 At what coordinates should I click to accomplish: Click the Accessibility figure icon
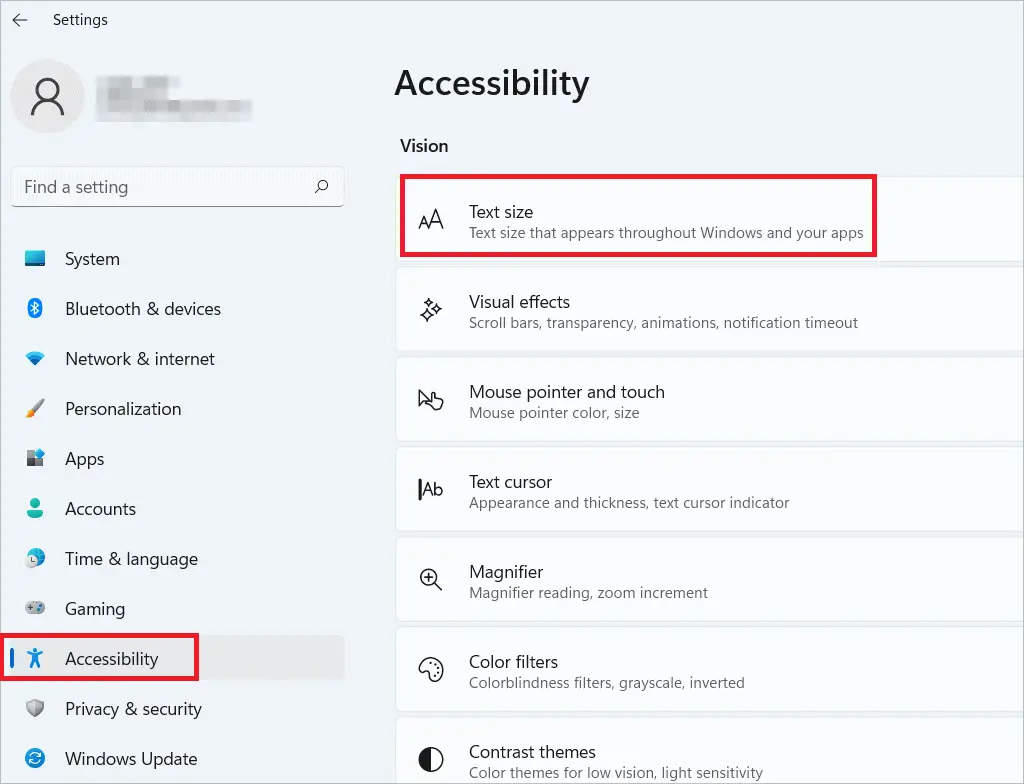pos(35,658)
